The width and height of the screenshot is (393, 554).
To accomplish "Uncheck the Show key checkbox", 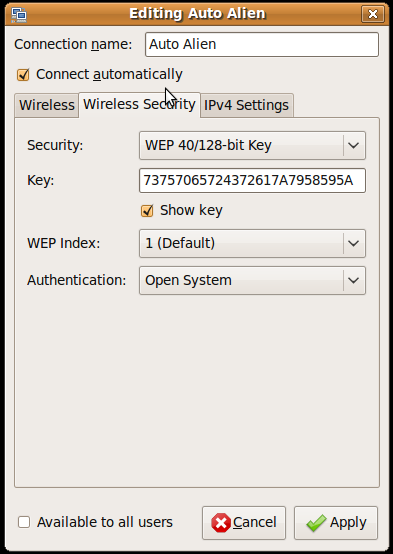I will 147,211.
